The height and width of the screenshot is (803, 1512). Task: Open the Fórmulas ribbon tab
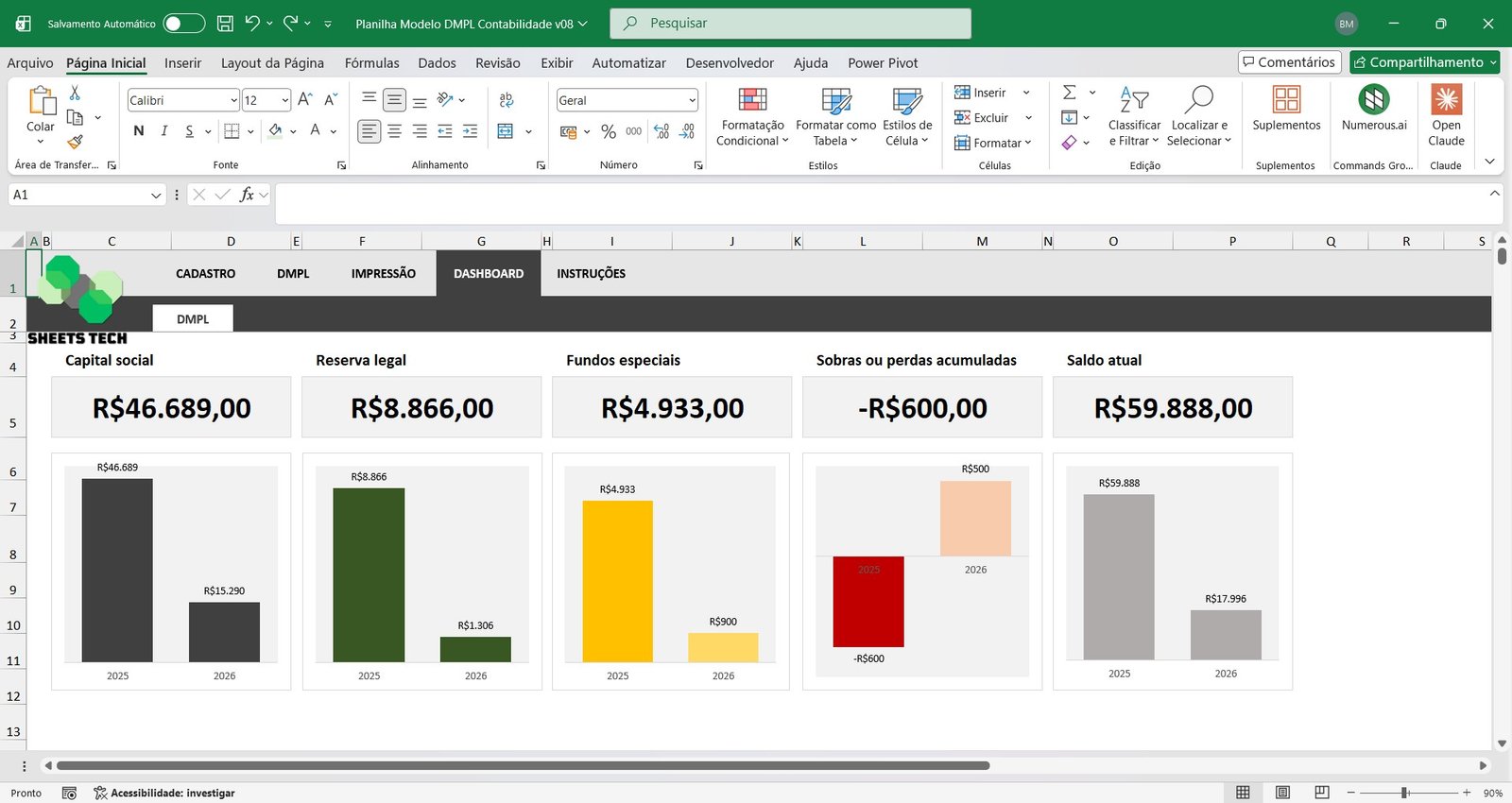tap(371, 63)
